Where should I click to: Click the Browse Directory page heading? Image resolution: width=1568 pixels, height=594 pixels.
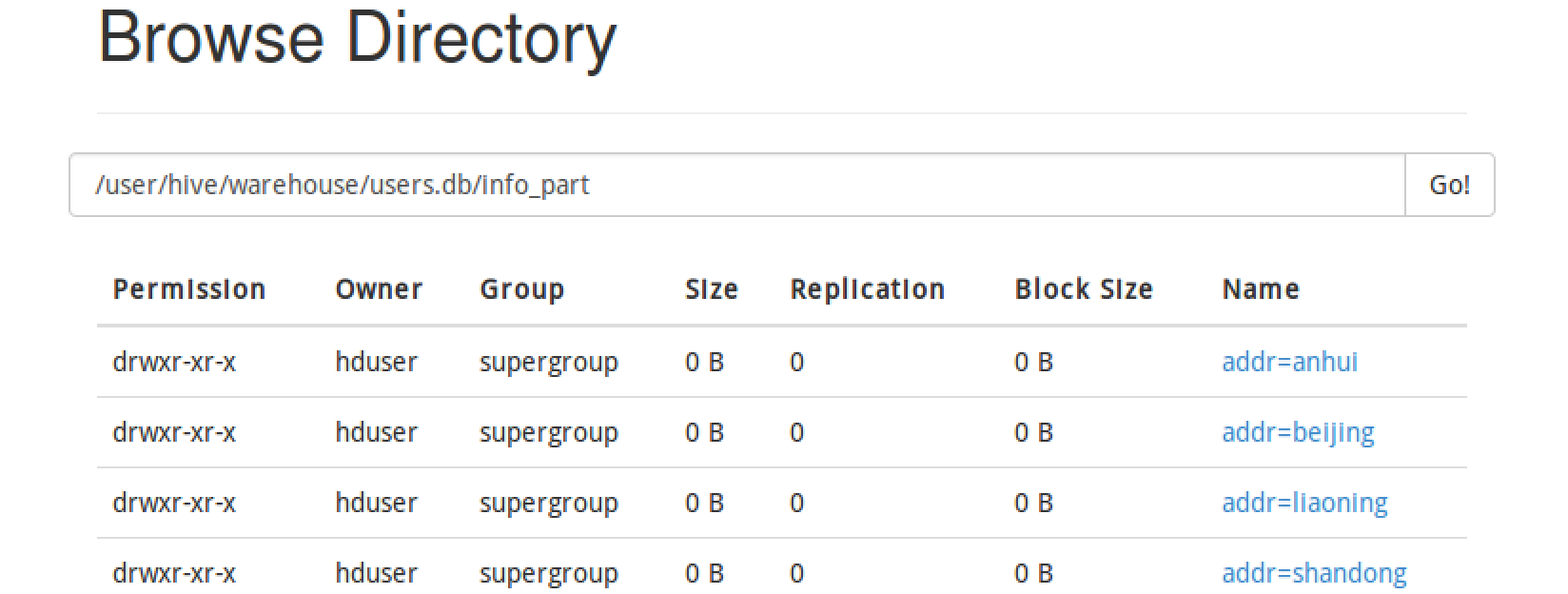click(358, 38)
